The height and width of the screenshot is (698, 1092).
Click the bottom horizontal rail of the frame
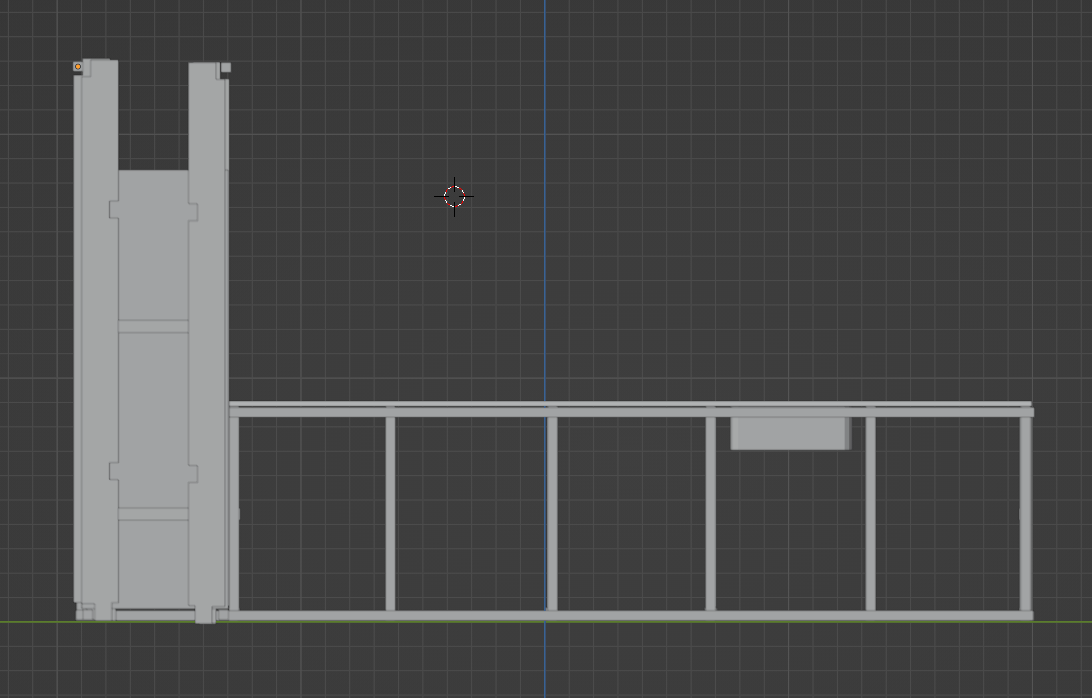(631, 616)
